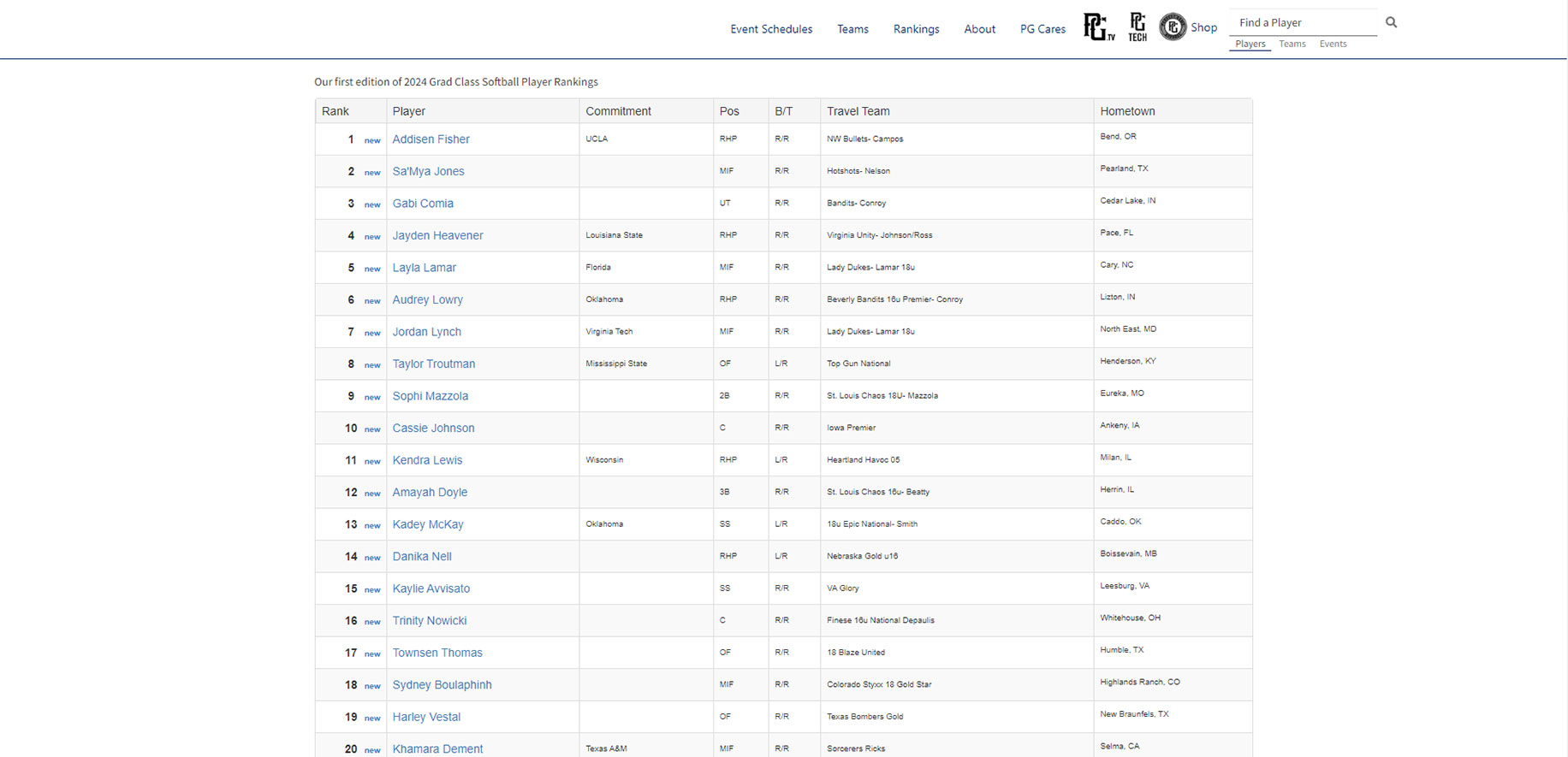Click the 'new' badge beside rank 1
The height and width of the screenshot is (757, 1568).
pos(372,140)
